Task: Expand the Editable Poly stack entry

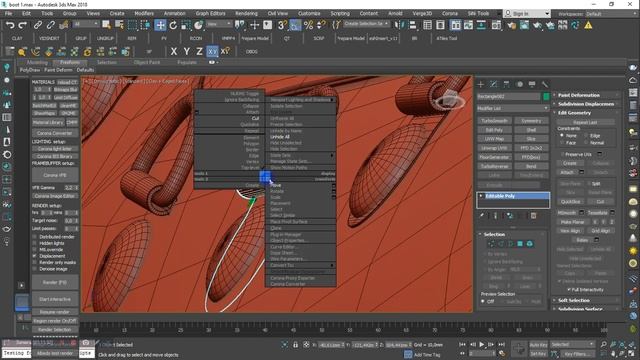Action: 481,196
